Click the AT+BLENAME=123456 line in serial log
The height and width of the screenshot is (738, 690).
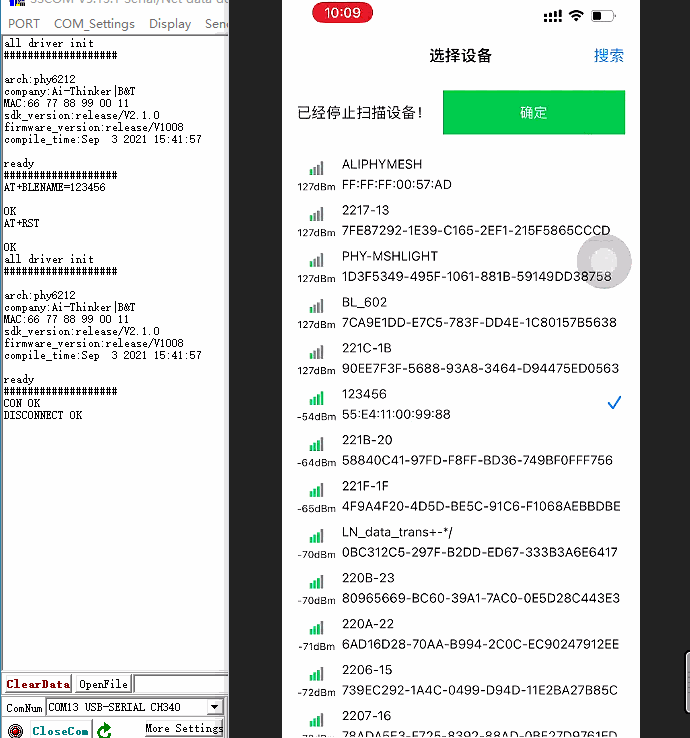(55, 187)
